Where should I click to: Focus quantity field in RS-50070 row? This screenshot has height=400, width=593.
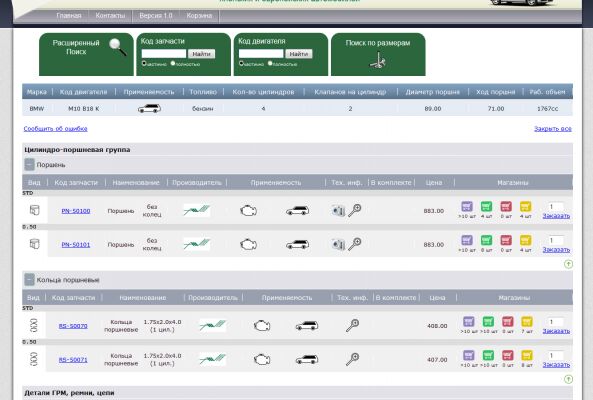pos(556,322)
